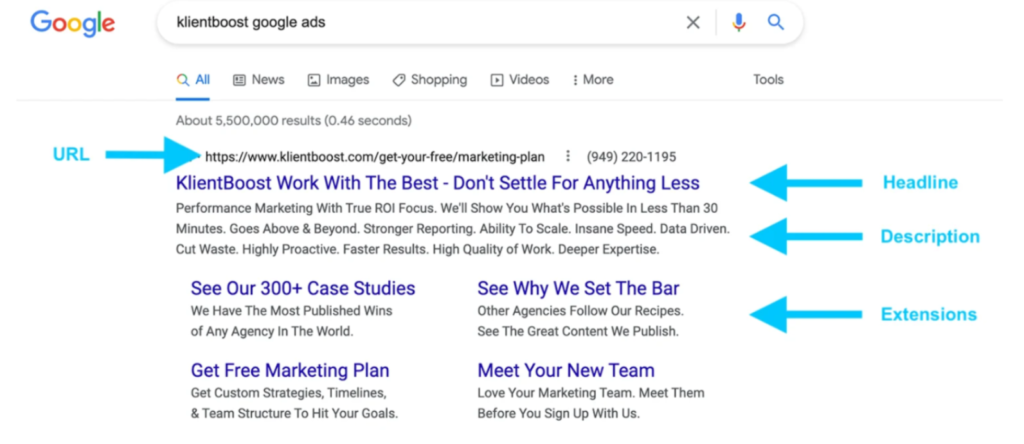The height and width of the screenshot is (444, 1024).
Task: Click text Love Your Marketing Team. Meet Them
Action: click(591, 393)
